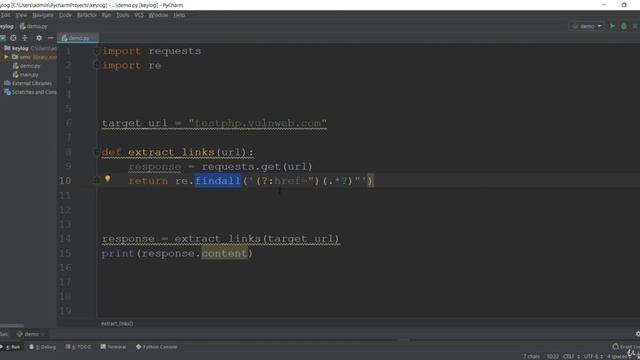Run the demo configuration with green play button
640x360 pixels.
point(612,26)
